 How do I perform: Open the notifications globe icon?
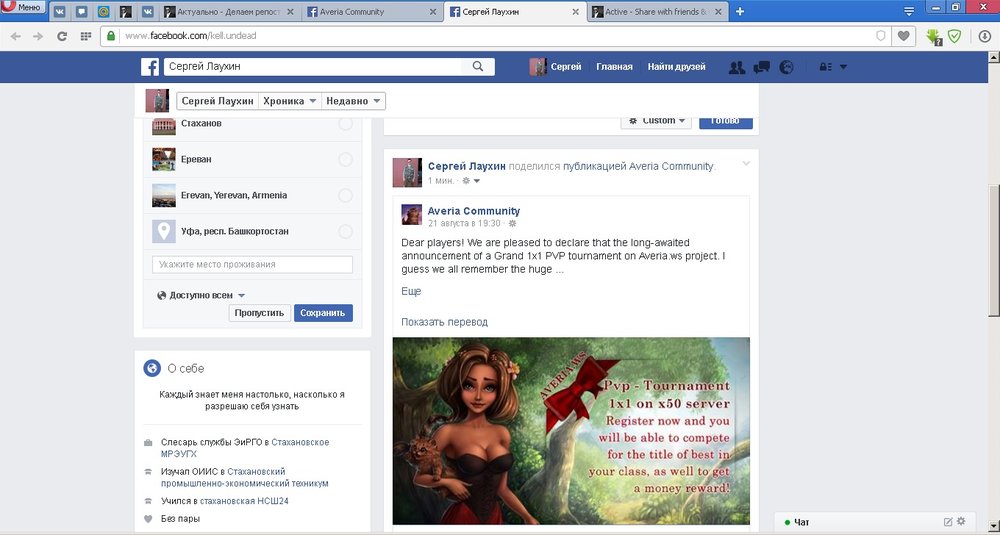click(786, 67)
